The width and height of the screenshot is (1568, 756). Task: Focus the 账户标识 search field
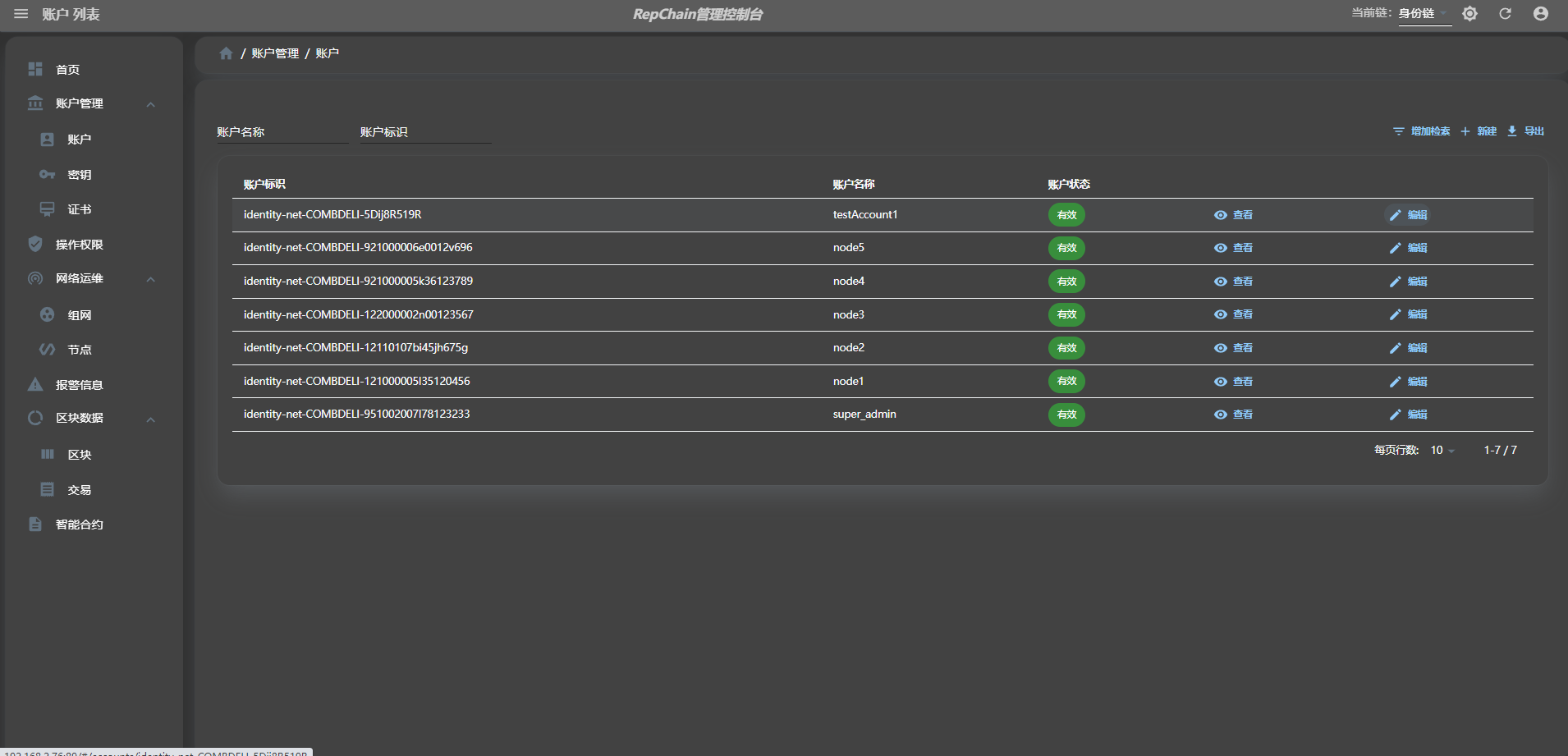tap(426, 132)
